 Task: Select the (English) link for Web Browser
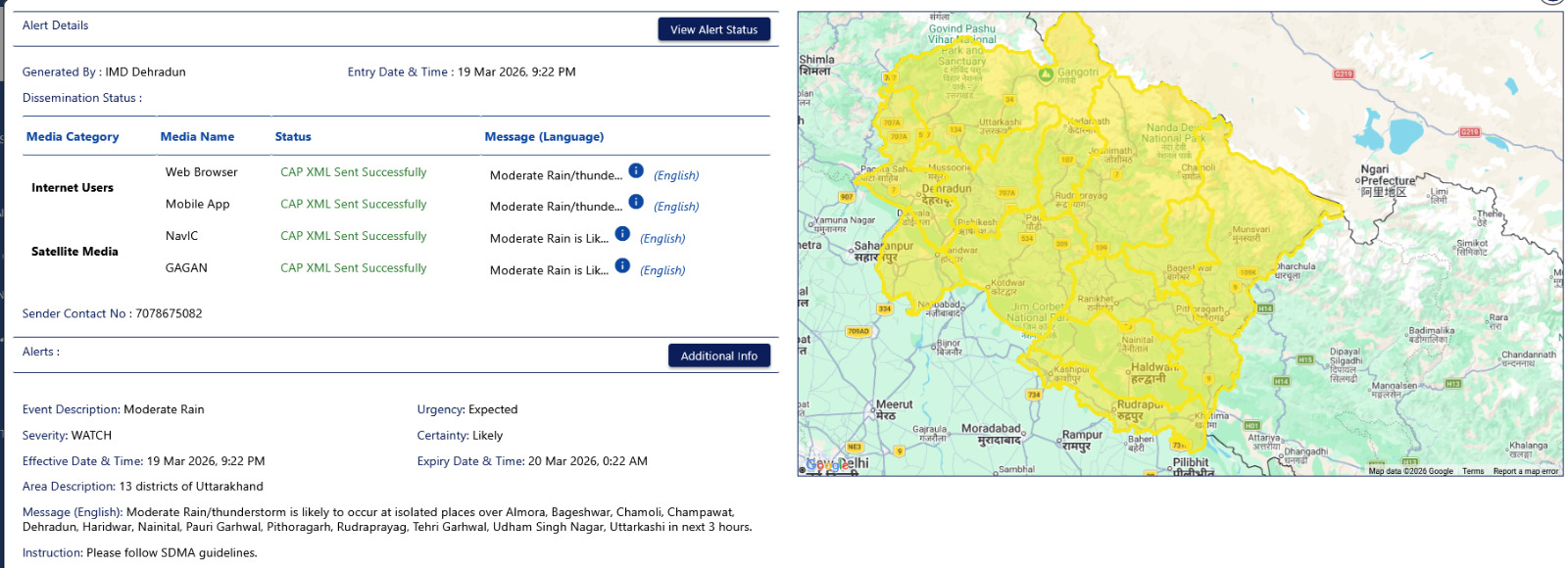click(676, 175)
